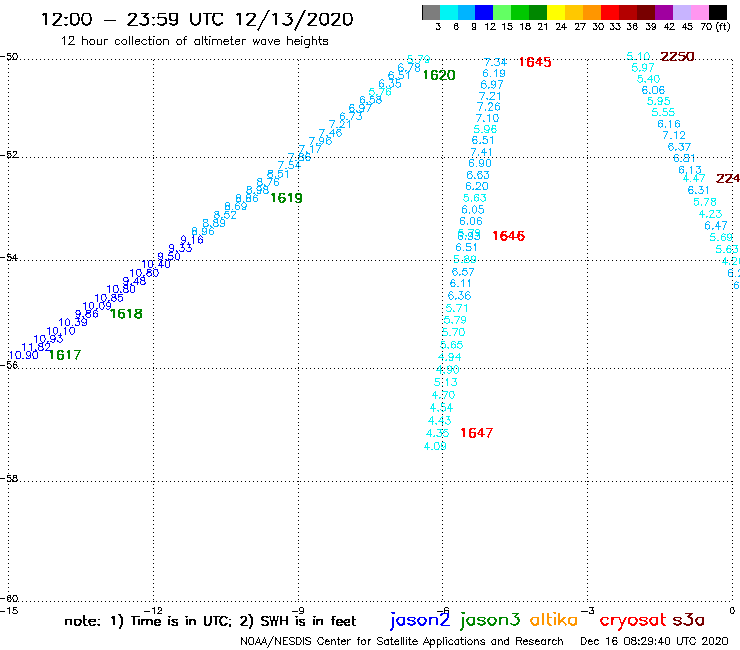Click the date range title text
This screenshot has width=740, height=650.
[197, 20]
